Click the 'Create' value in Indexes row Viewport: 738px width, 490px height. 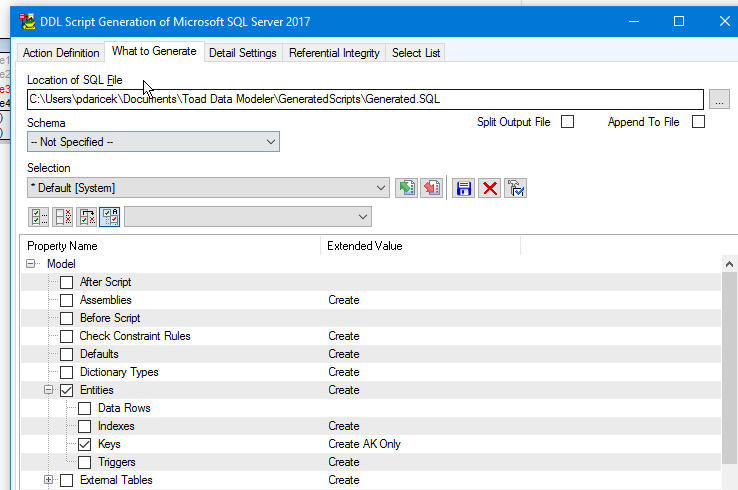coord(344,426)
